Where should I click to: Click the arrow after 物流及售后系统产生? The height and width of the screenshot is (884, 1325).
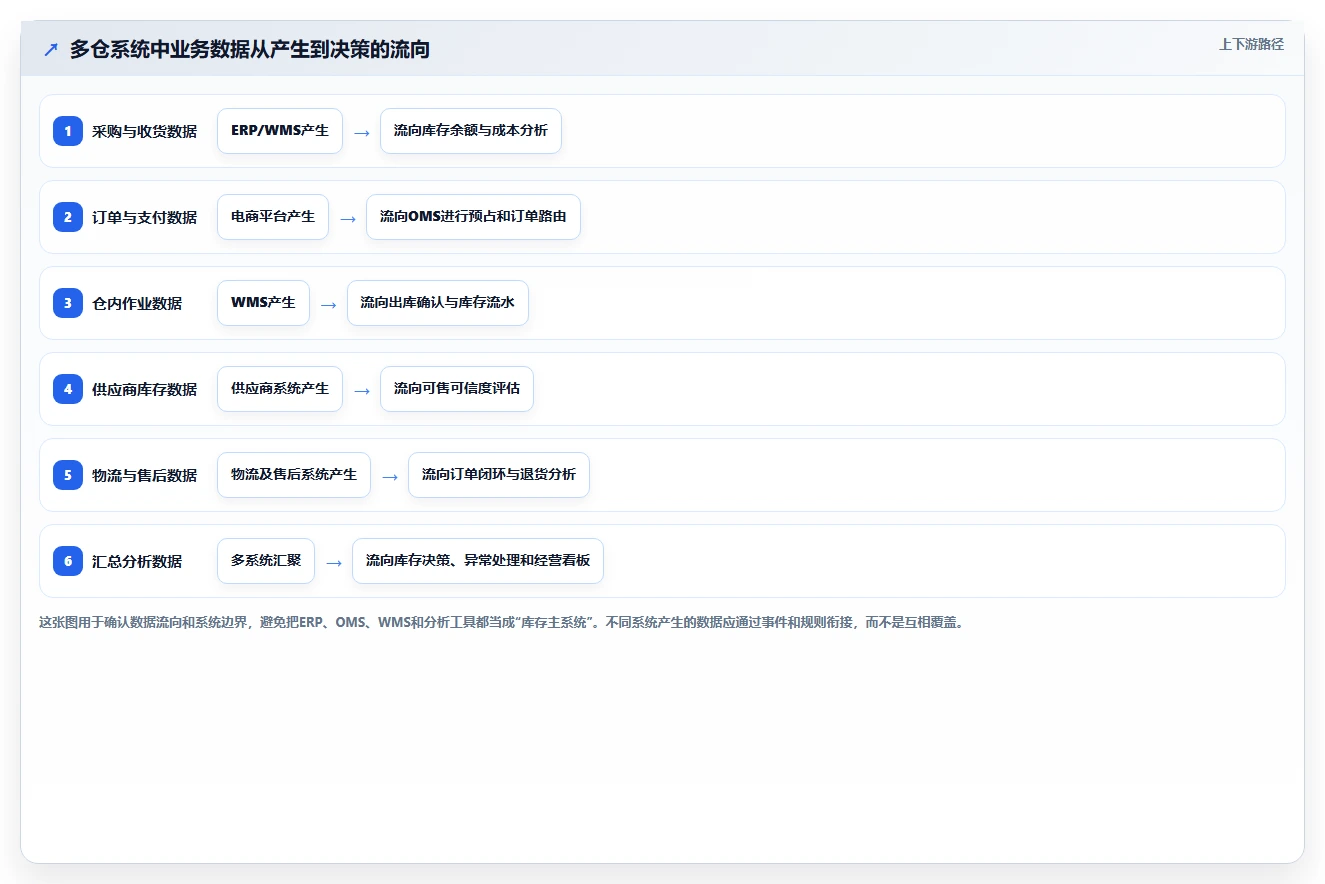click(x=390, y=476)
